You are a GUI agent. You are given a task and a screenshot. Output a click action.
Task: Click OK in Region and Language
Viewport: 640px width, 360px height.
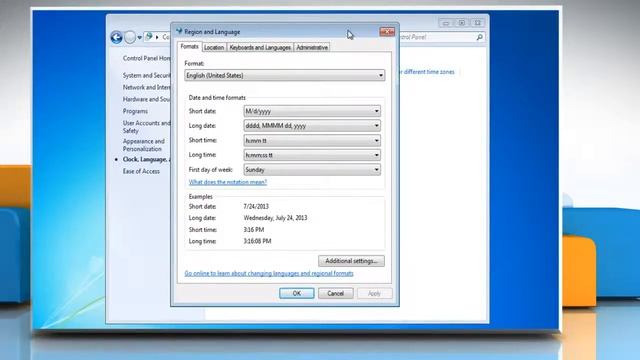(x=297, y=293)
